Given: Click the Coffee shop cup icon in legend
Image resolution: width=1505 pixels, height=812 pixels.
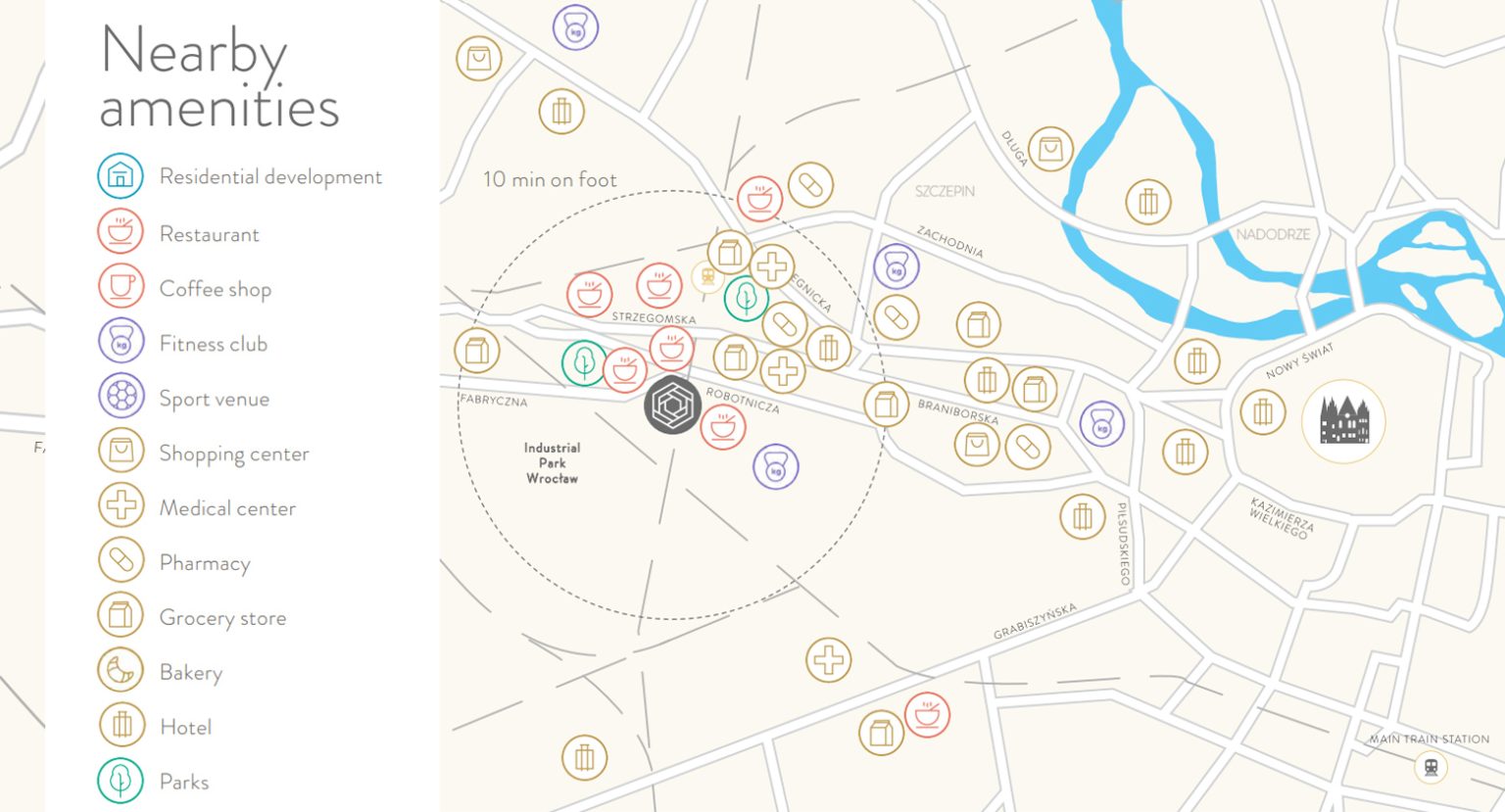Looking at the screenshot, I should click(x=121, y=286).
